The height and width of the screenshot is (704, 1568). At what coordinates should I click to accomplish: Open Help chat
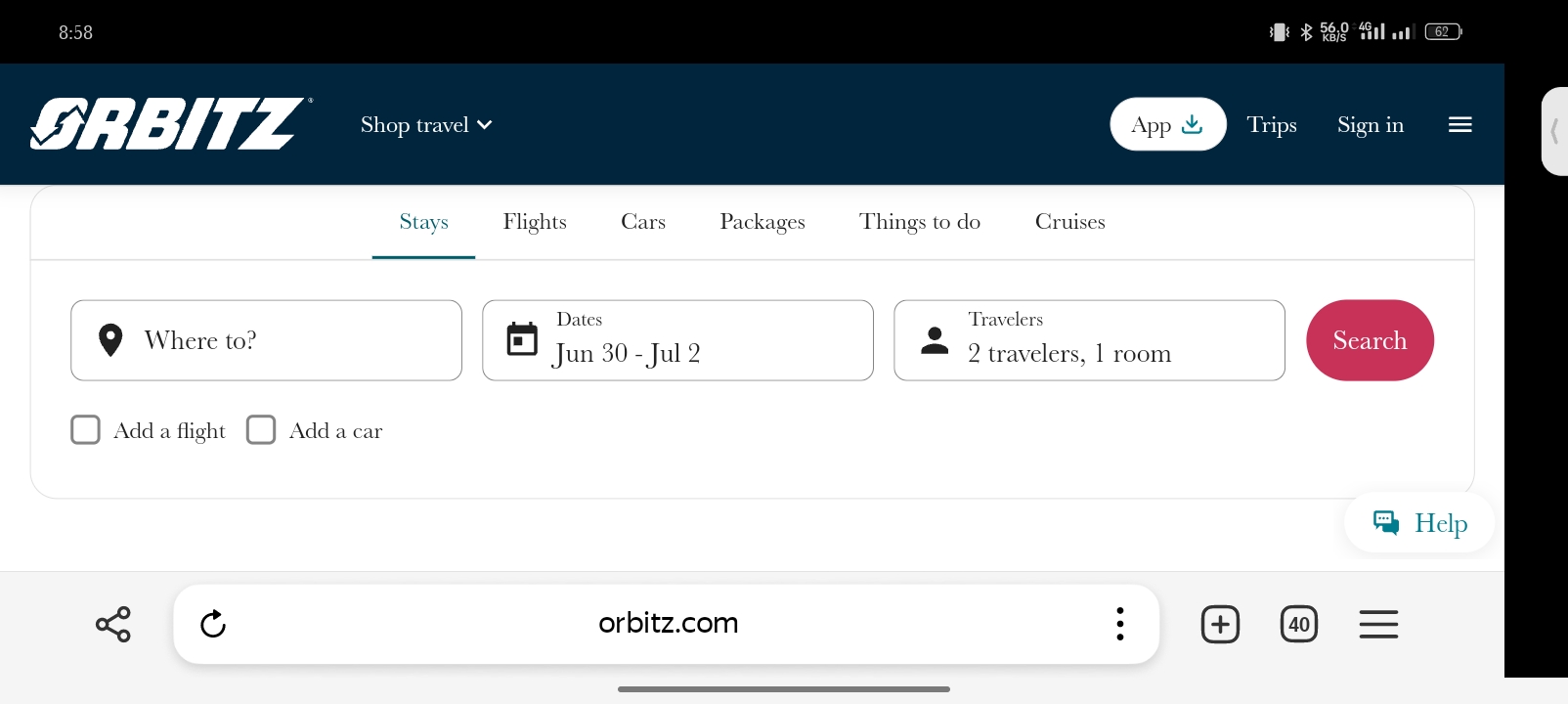click(x=1419, y=523)
